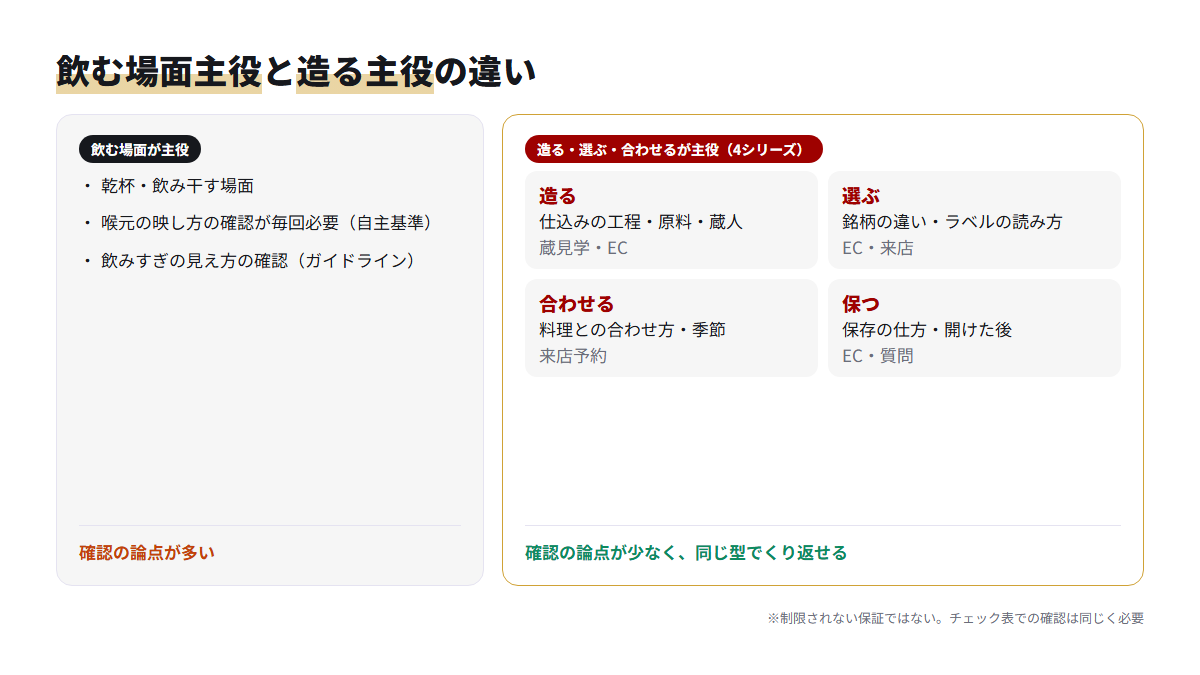Image resolution: width=1200 pixels, height=675 pixels.
Task: Select the orange footer 確認の論点が多い
Action: (147, 553)
